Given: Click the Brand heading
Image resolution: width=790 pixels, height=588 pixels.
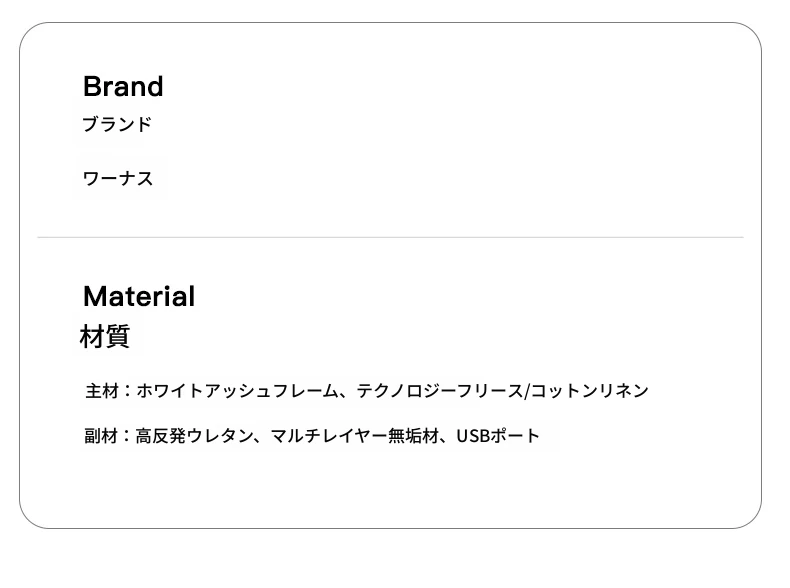Looking at the screenshot, I should tap(123, 86).
